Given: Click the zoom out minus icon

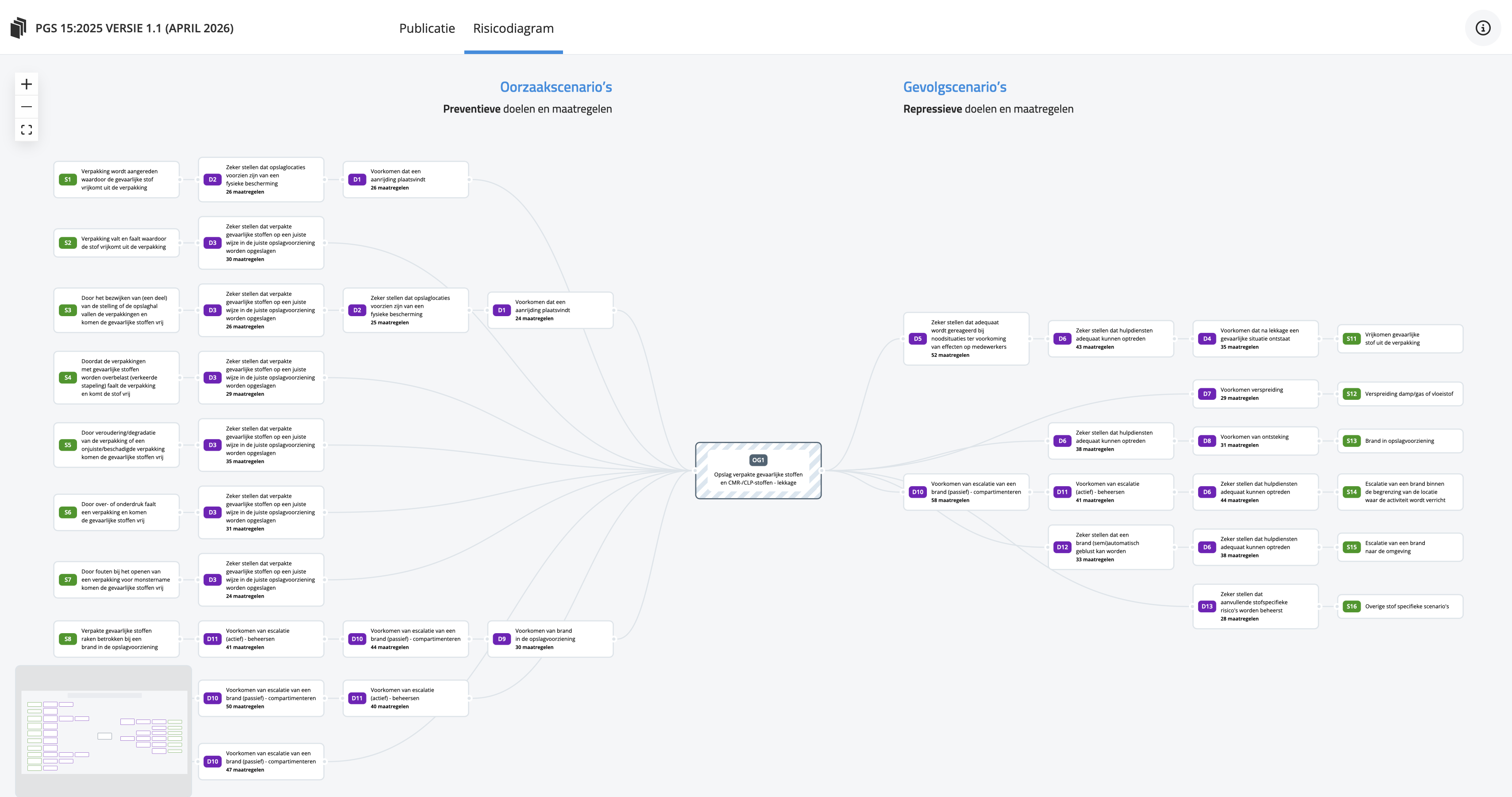Looking at the screenshot, I should point(27,107).
